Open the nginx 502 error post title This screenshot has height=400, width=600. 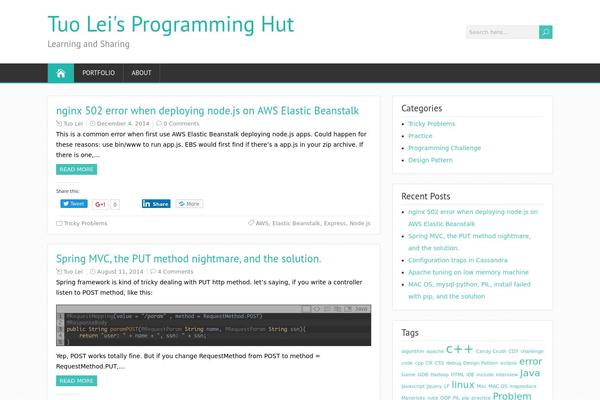pyautogui.click(x=207, y=111)
